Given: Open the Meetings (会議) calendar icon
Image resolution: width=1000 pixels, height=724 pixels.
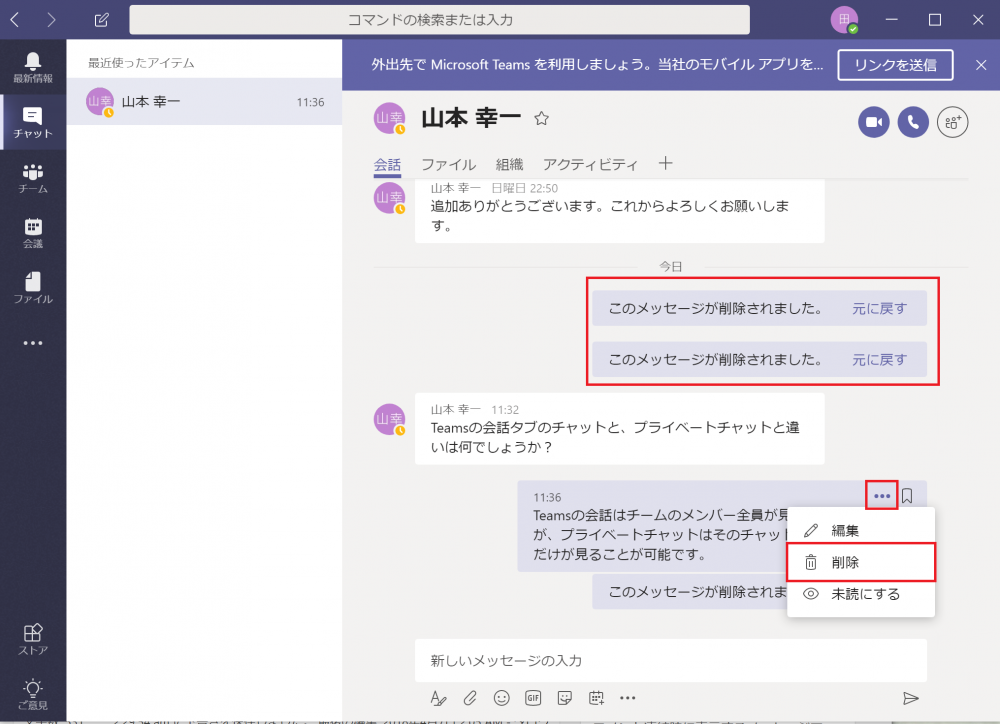Looking at the screenshot, I should [x=33, y=233].
